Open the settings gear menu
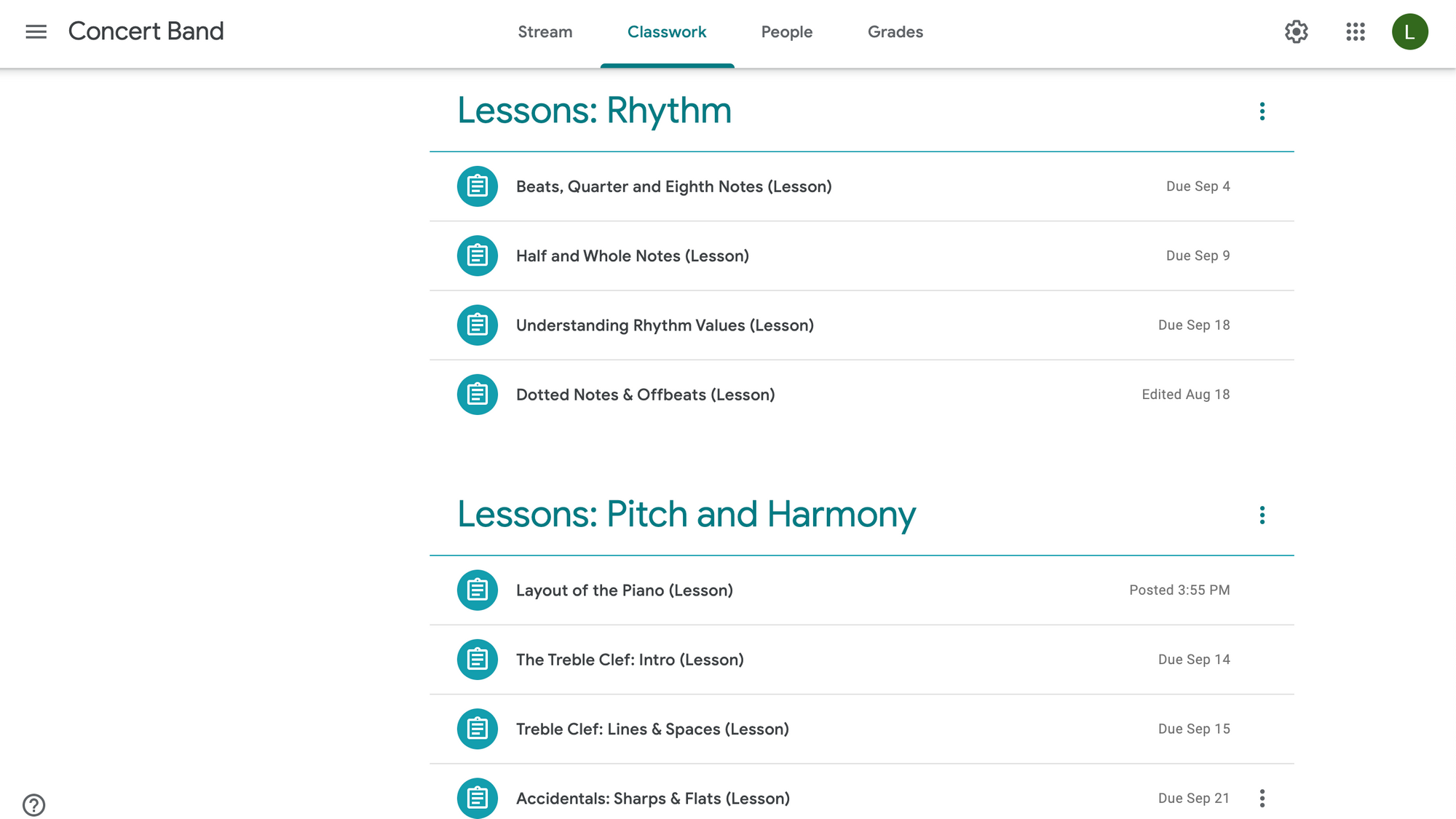Image resolution: width=1456 pixels, height=819 pixels. pyautogui.click(x=1296, y=31)
